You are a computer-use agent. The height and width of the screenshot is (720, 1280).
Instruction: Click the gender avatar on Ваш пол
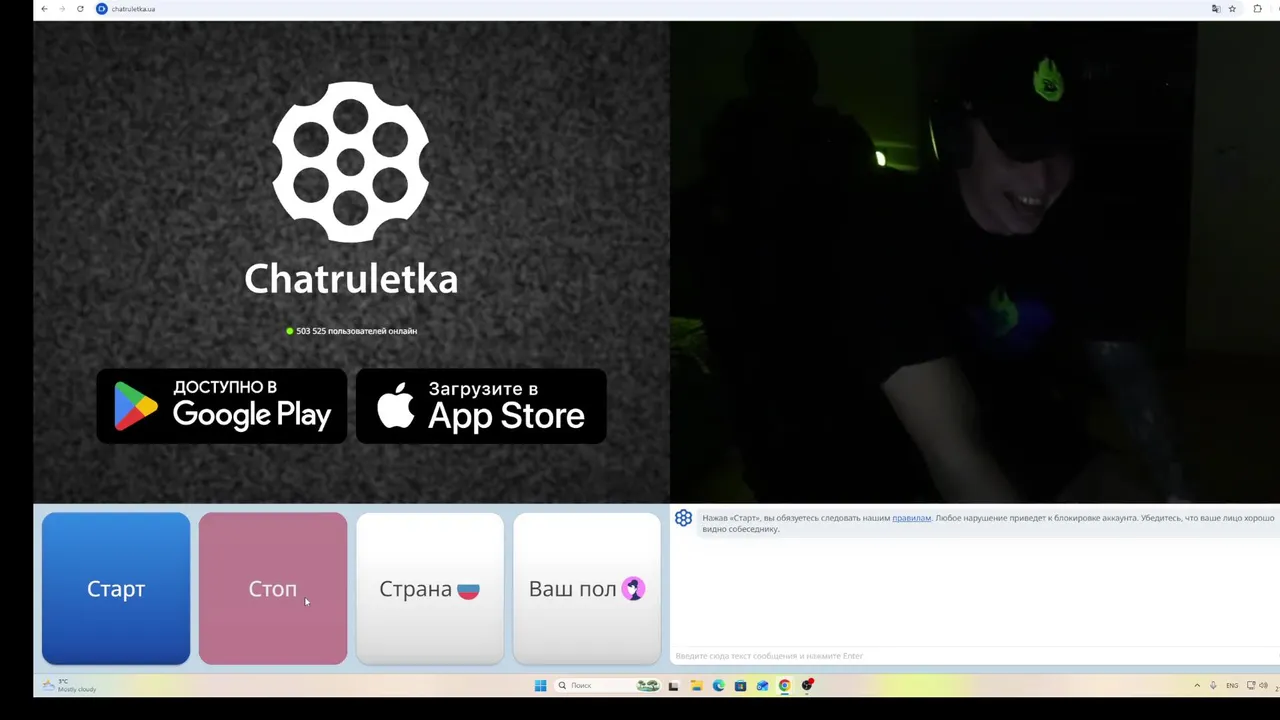point(632,589)
